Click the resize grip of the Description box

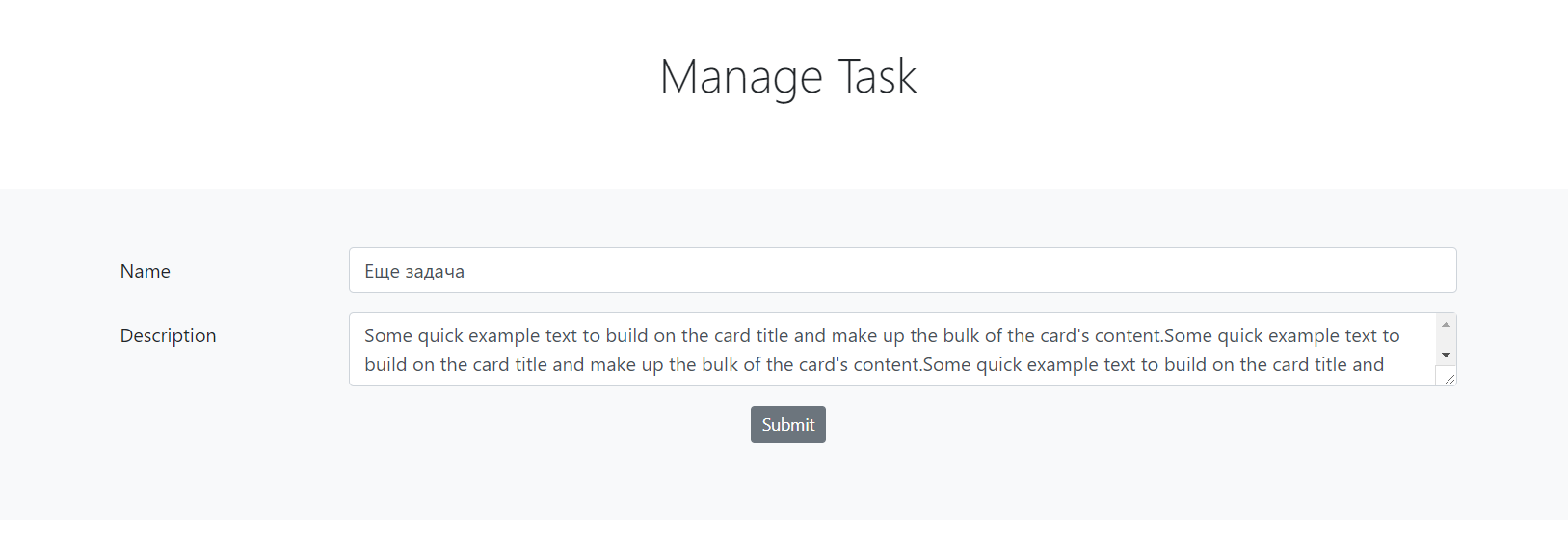coord(1450,380)
